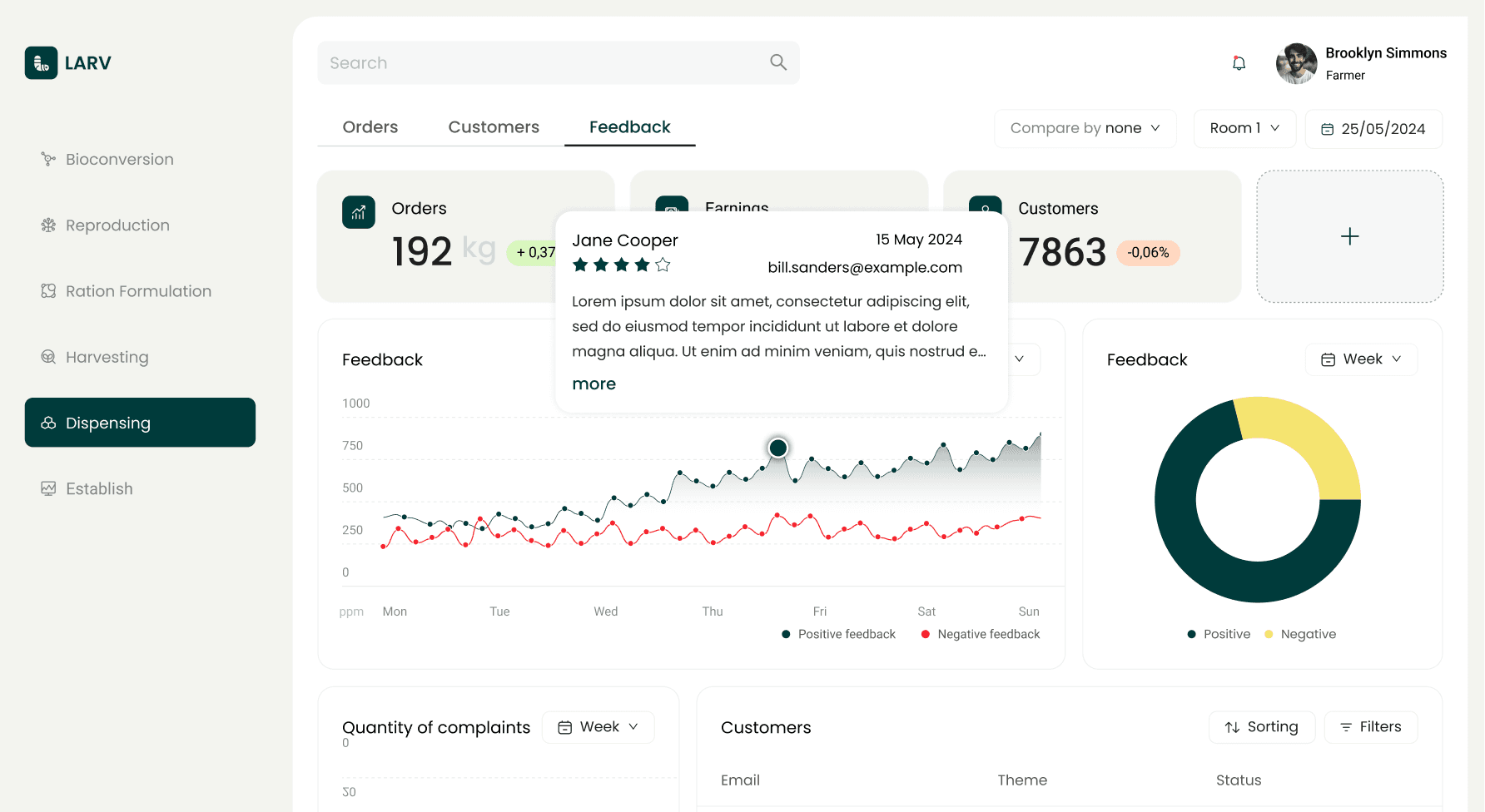Click the LARV logo icon
Viewport: 1485px width, 812px height.
(x=41, y=63)
